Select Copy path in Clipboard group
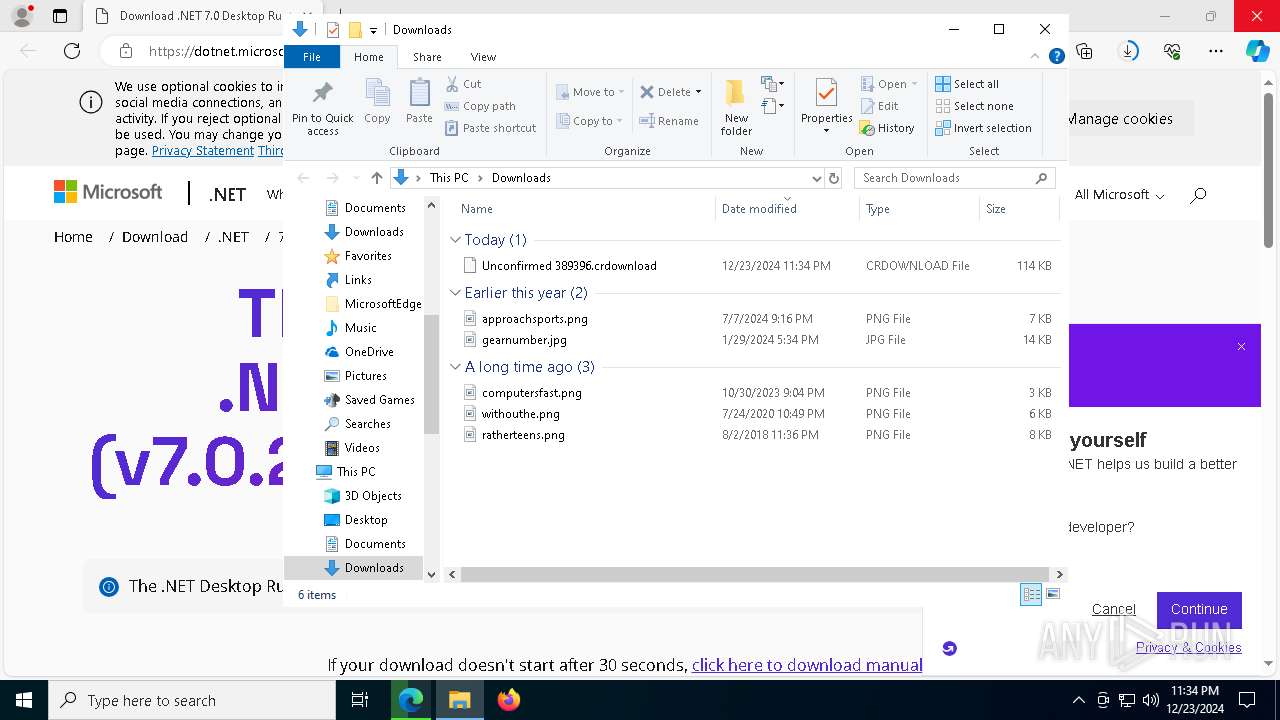 click(480, 106)
